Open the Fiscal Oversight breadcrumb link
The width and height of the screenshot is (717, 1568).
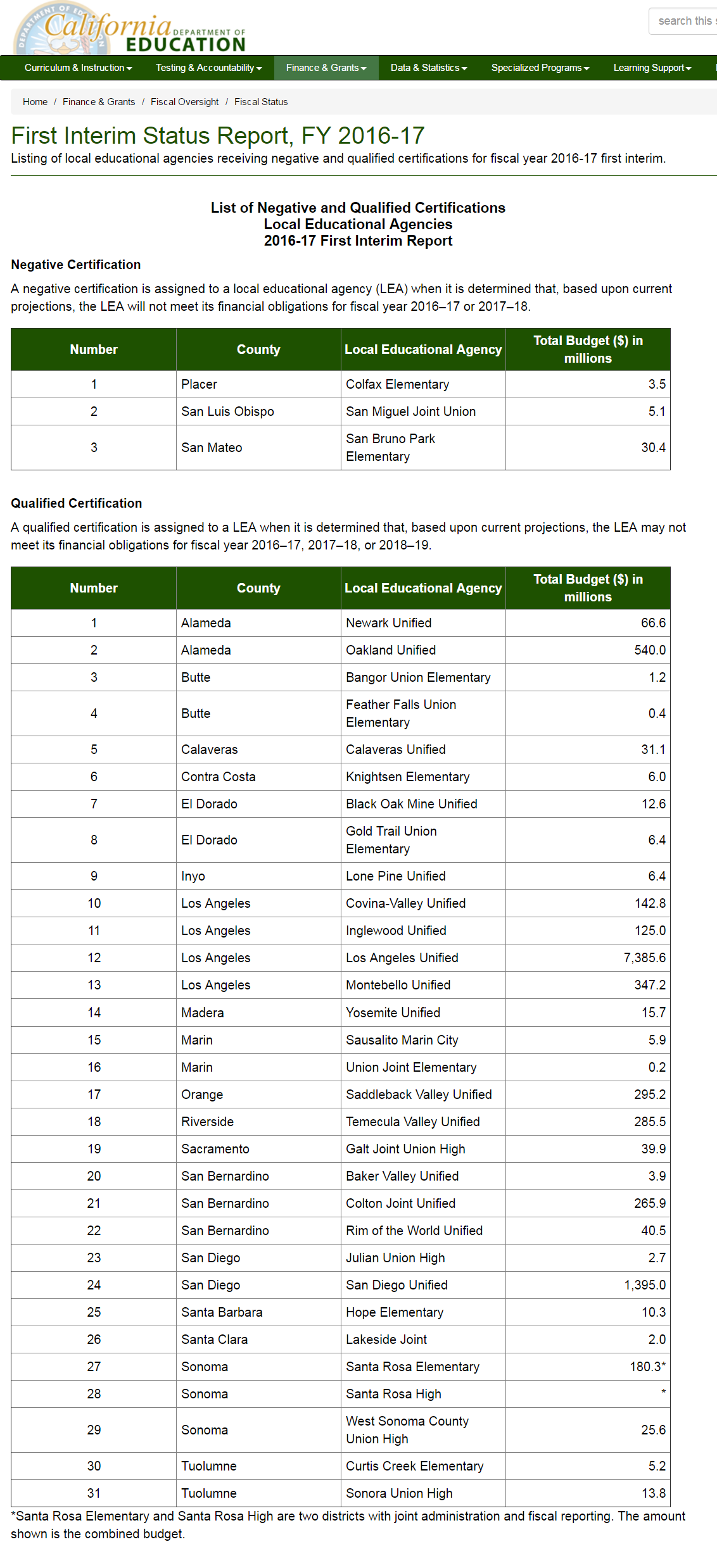[184, 102]
